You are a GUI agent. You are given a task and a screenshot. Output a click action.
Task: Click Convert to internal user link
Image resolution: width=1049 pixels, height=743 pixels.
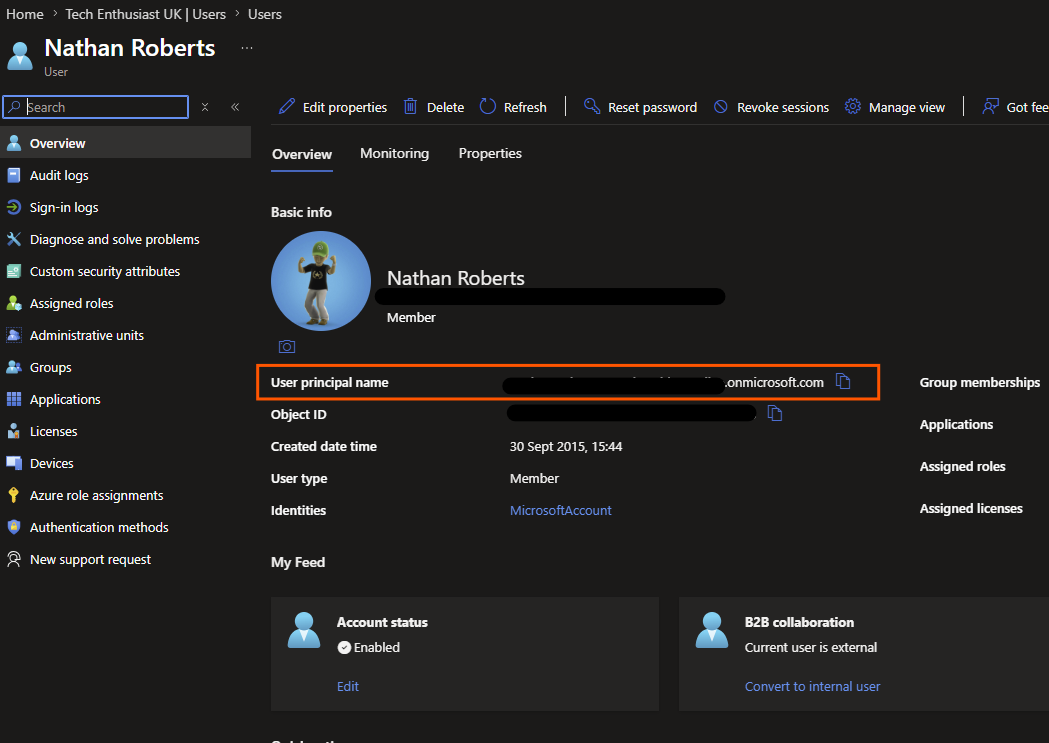click(812, 686)
